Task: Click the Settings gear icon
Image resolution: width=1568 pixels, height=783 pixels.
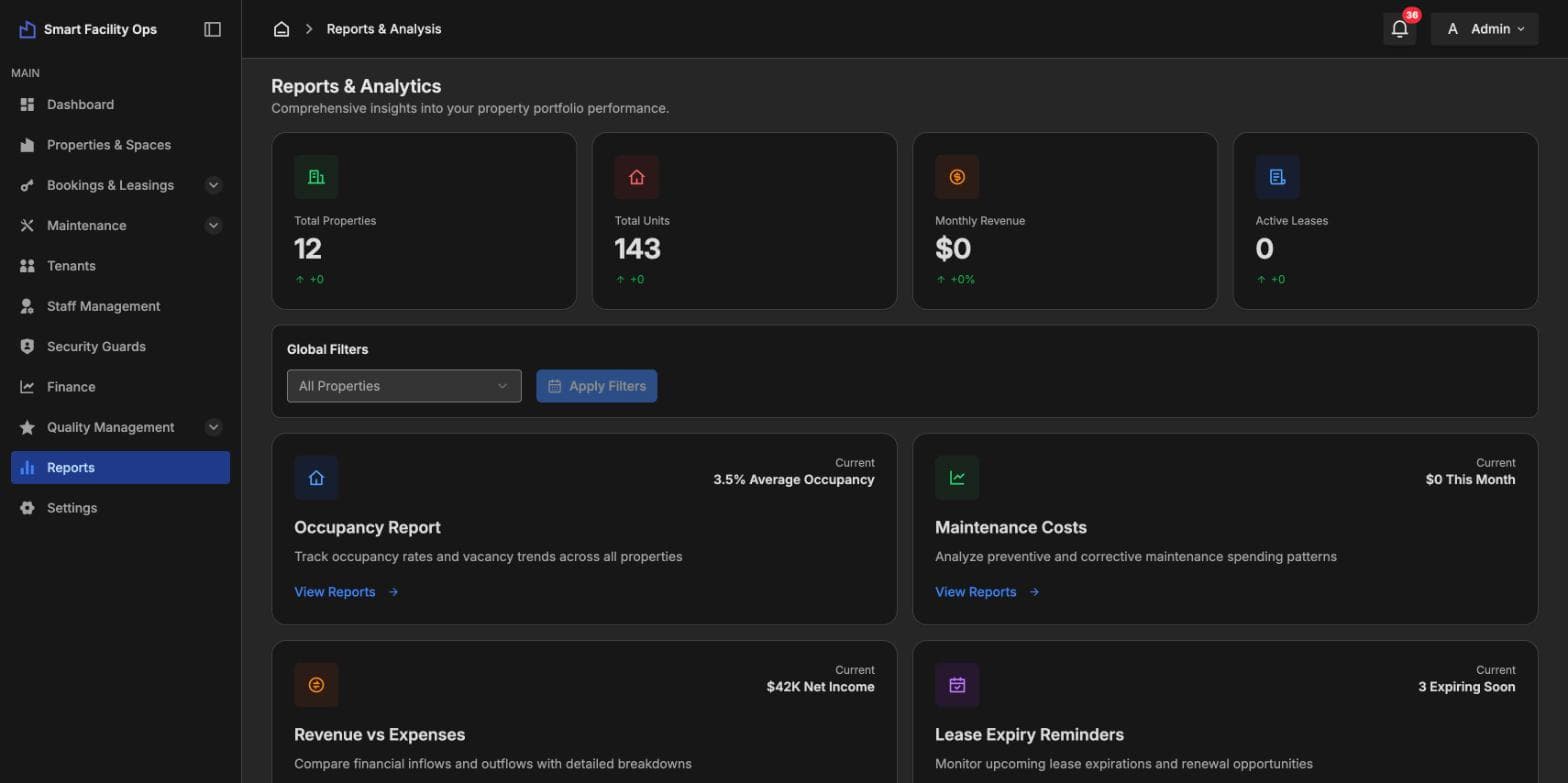Action: pyautogui.click(x=27, y=508)
